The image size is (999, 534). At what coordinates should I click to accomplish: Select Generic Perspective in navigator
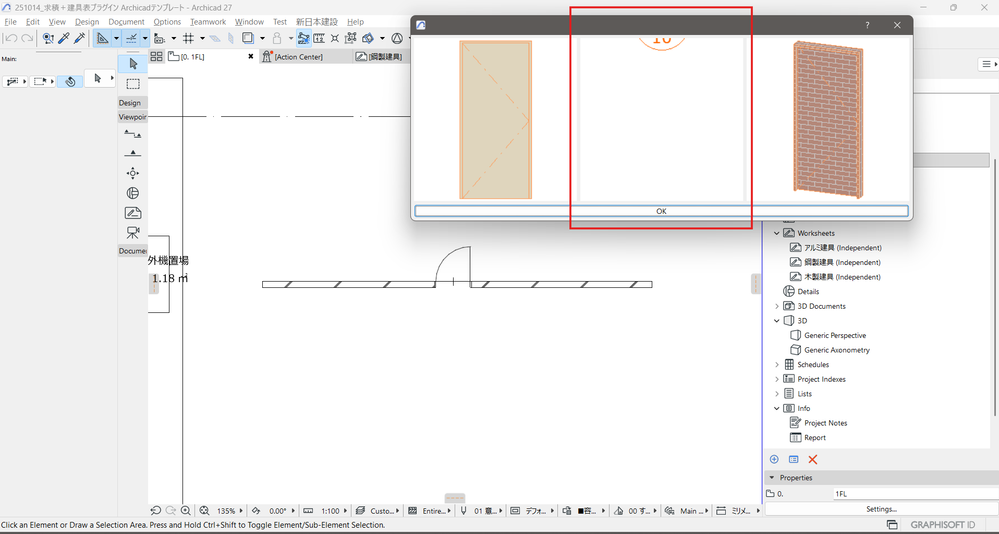pyautogui.click(x=835, y=335)
